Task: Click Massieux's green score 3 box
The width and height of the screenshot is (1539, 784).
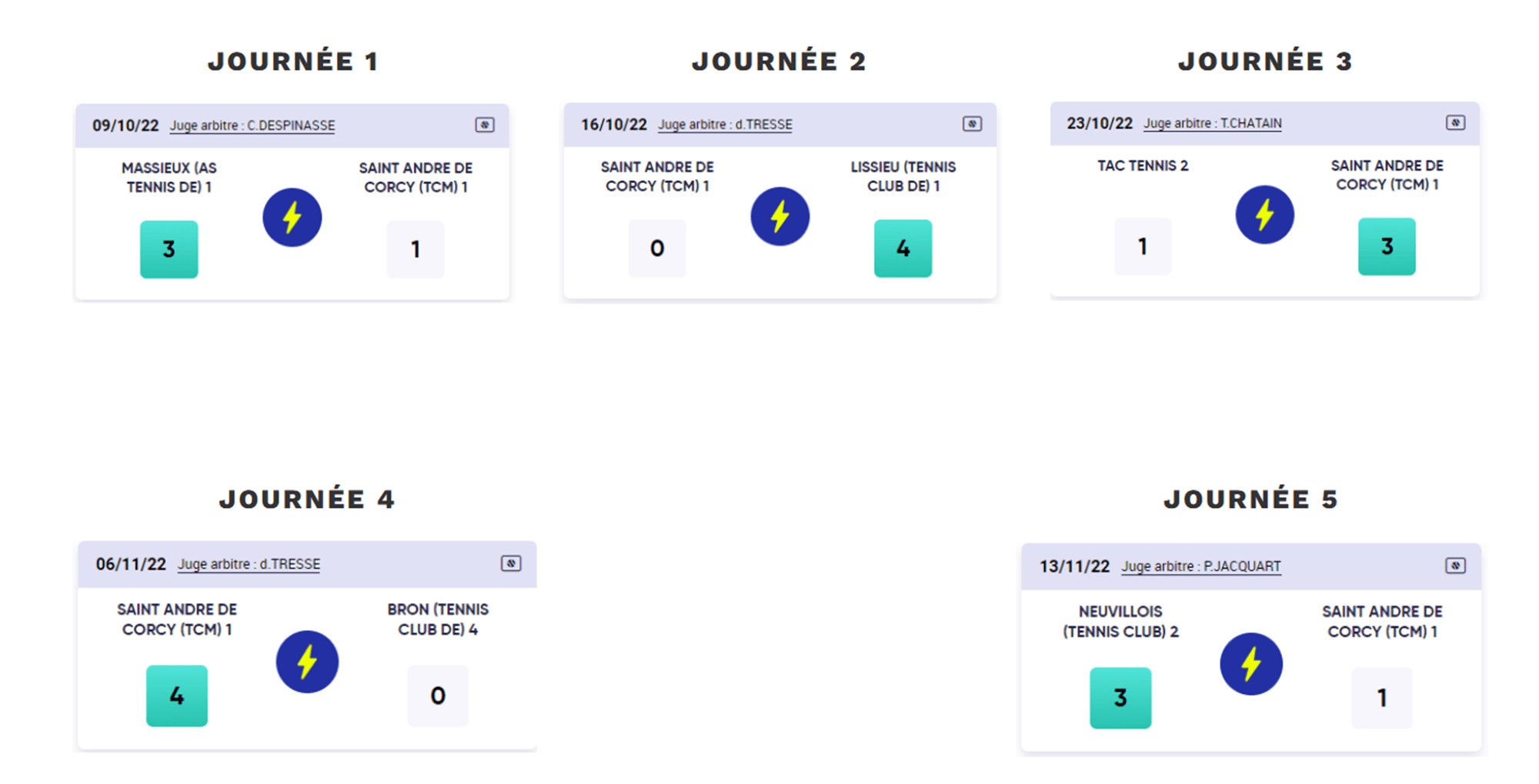Action: [x=169, y=249]
